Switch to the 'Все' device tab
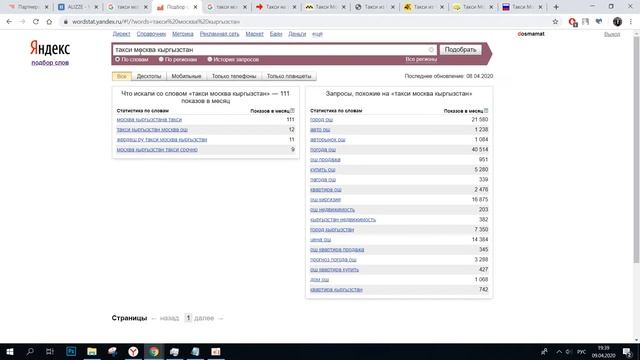Image resolution: width=640 pixels, height=360 pixels. [x=122, y=76]
